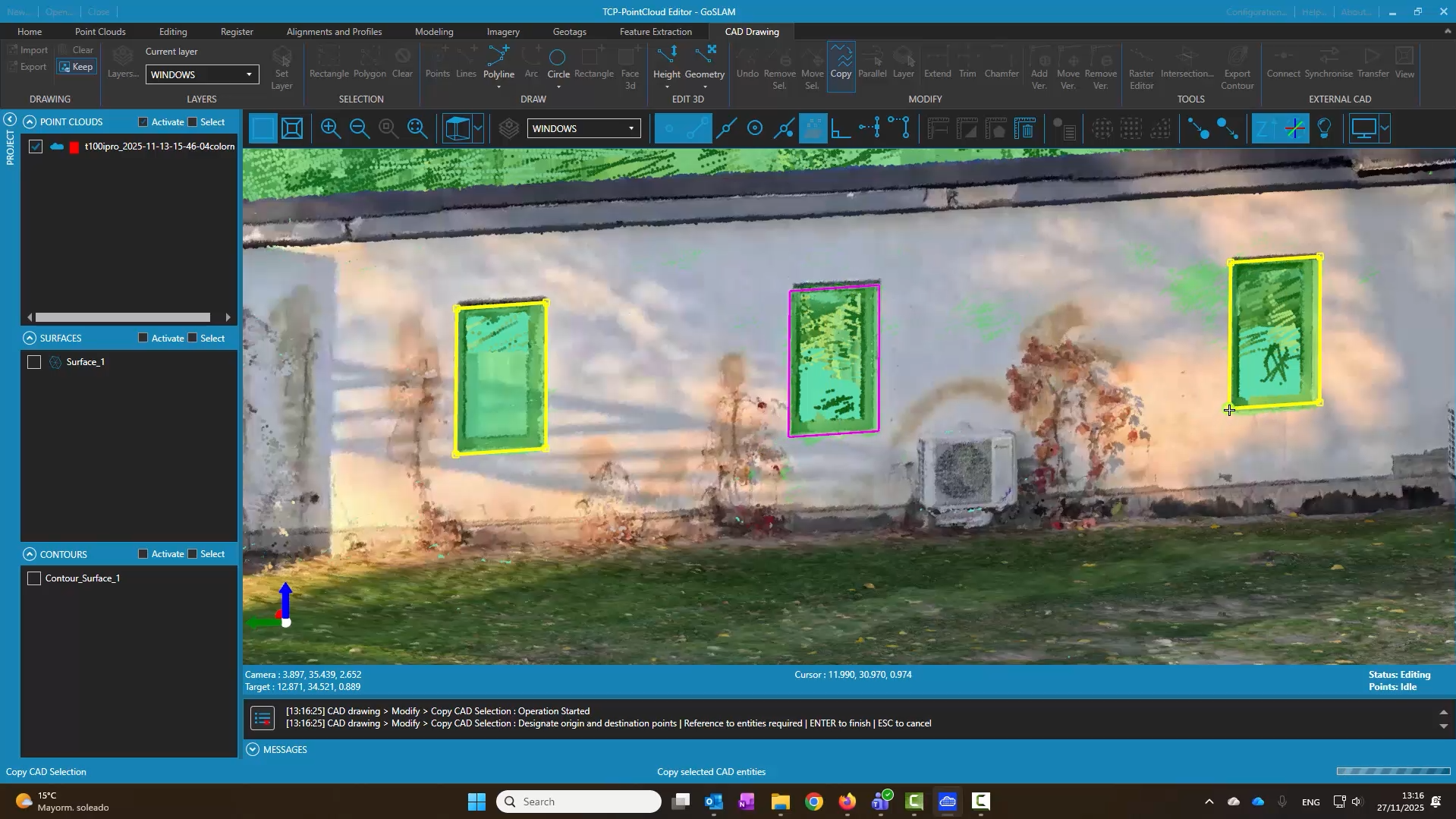Switch to the Feature Extraction tab

tap(656, 32)
